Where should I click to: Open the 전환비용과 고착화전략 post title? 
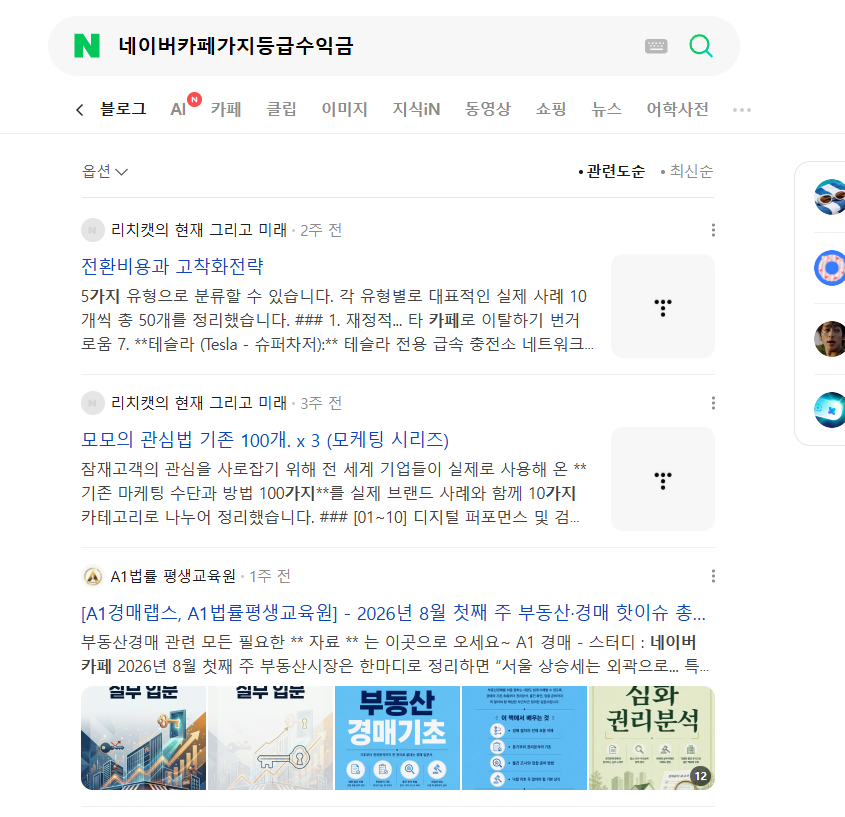[172, 266]
